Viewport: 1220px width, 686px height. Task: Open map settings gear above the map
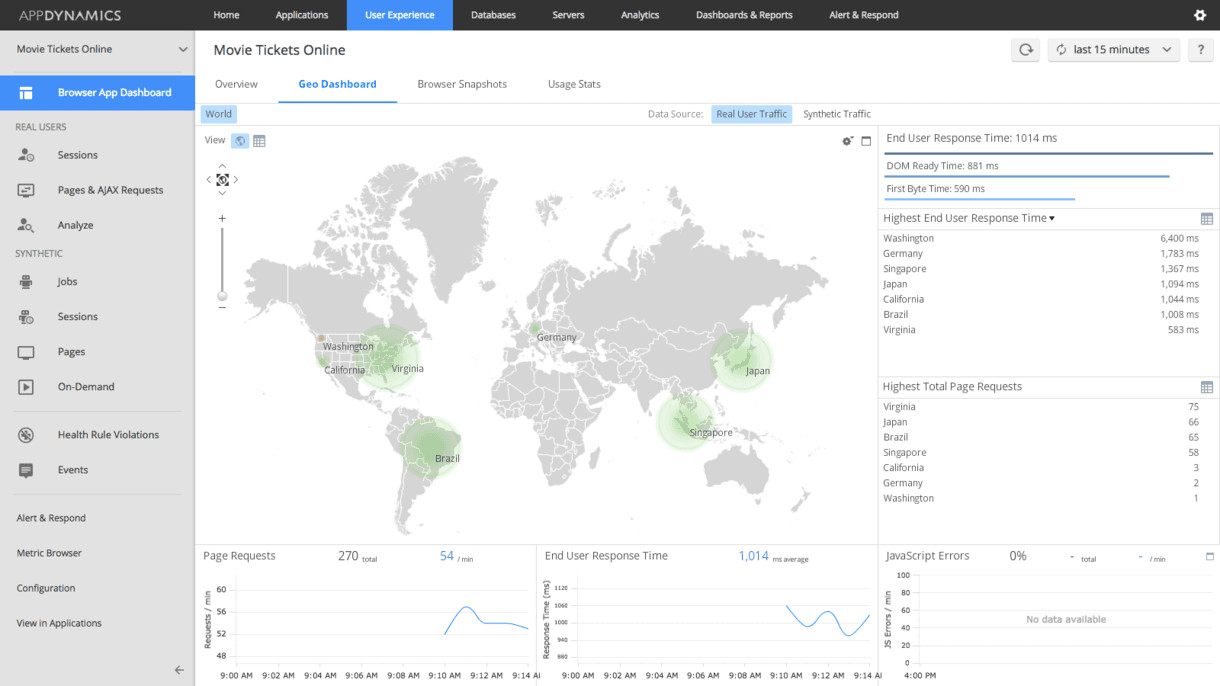(x=847, y=141)
